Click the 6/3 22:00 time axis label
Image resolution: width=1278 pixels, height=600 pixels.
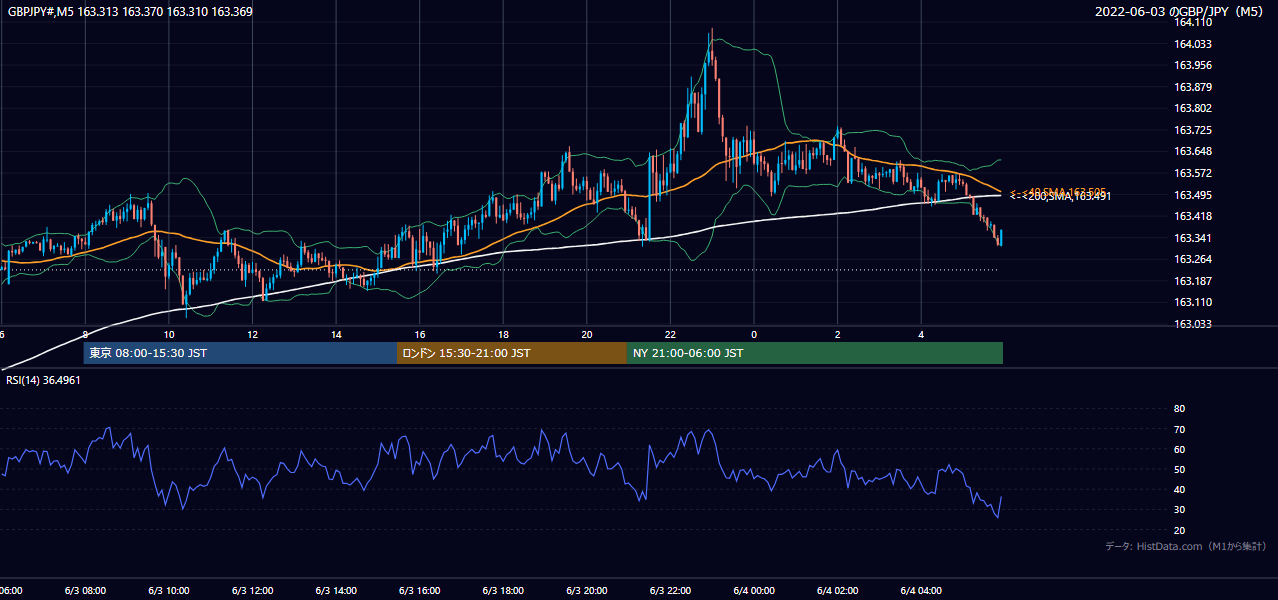[x=670, y=590]
